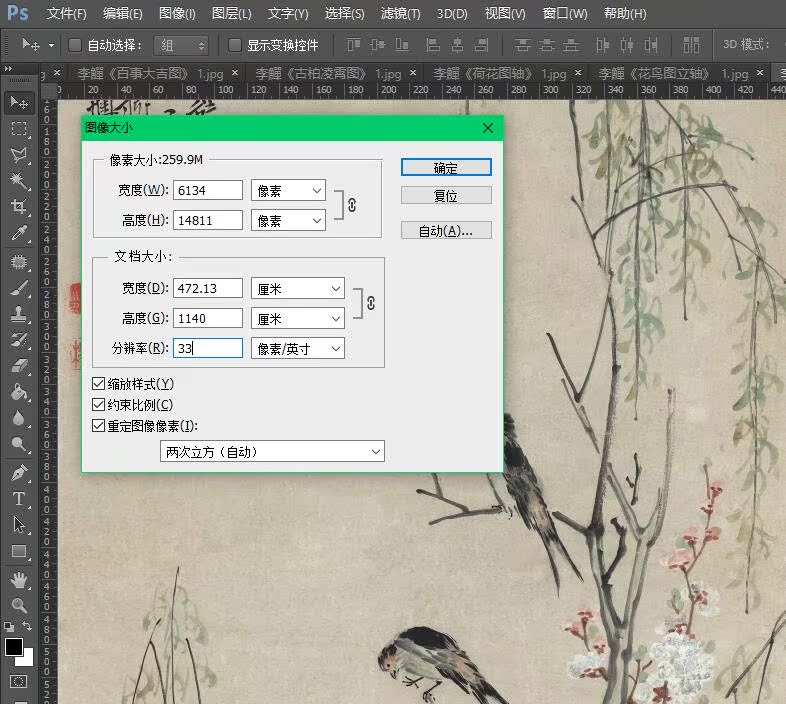
Task: Select the Eyedropper tool
Action: [19, 233]
